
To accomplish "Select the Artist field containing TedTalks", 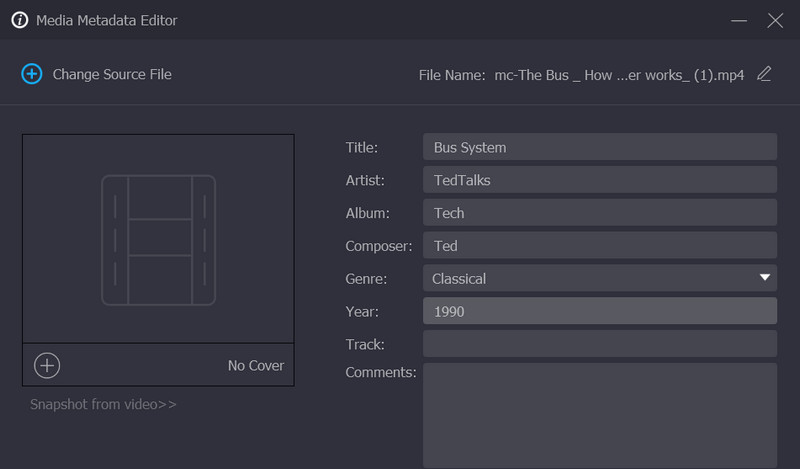I will coord(599,180).
